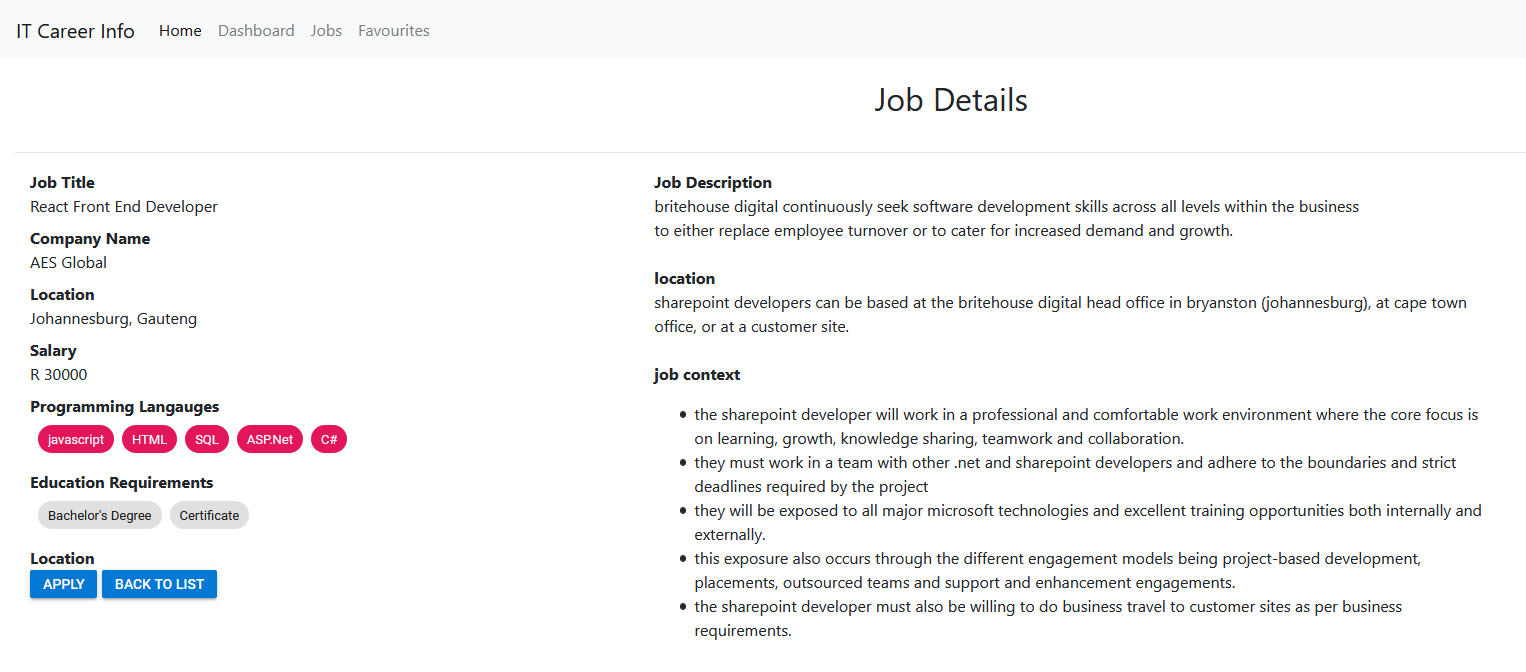The image size is (1526, 672).
Task: Click the job context heading
Action: coord(697,374)
